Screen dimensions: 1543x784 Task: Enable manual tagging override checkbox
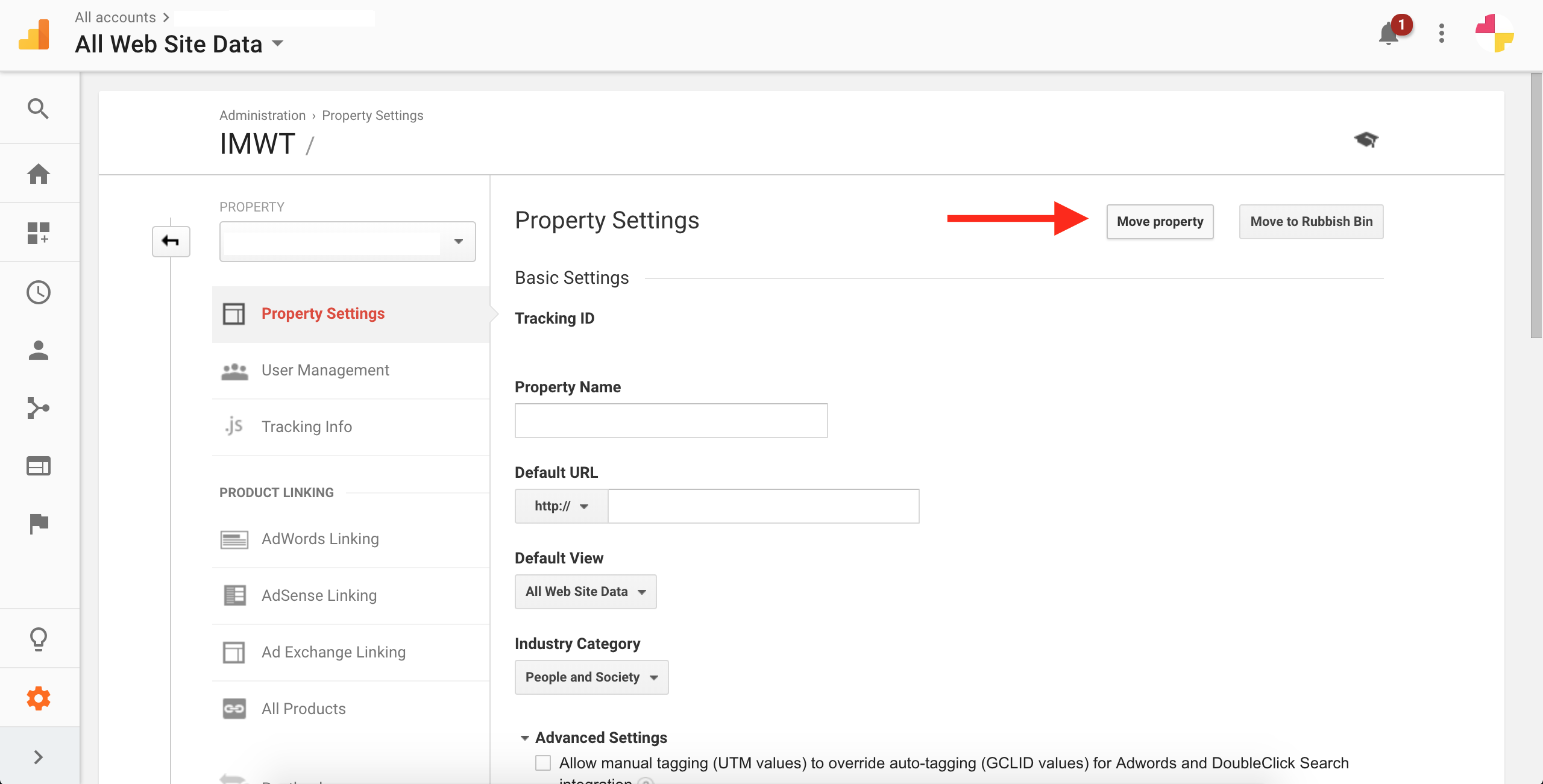tap(543, 763)
